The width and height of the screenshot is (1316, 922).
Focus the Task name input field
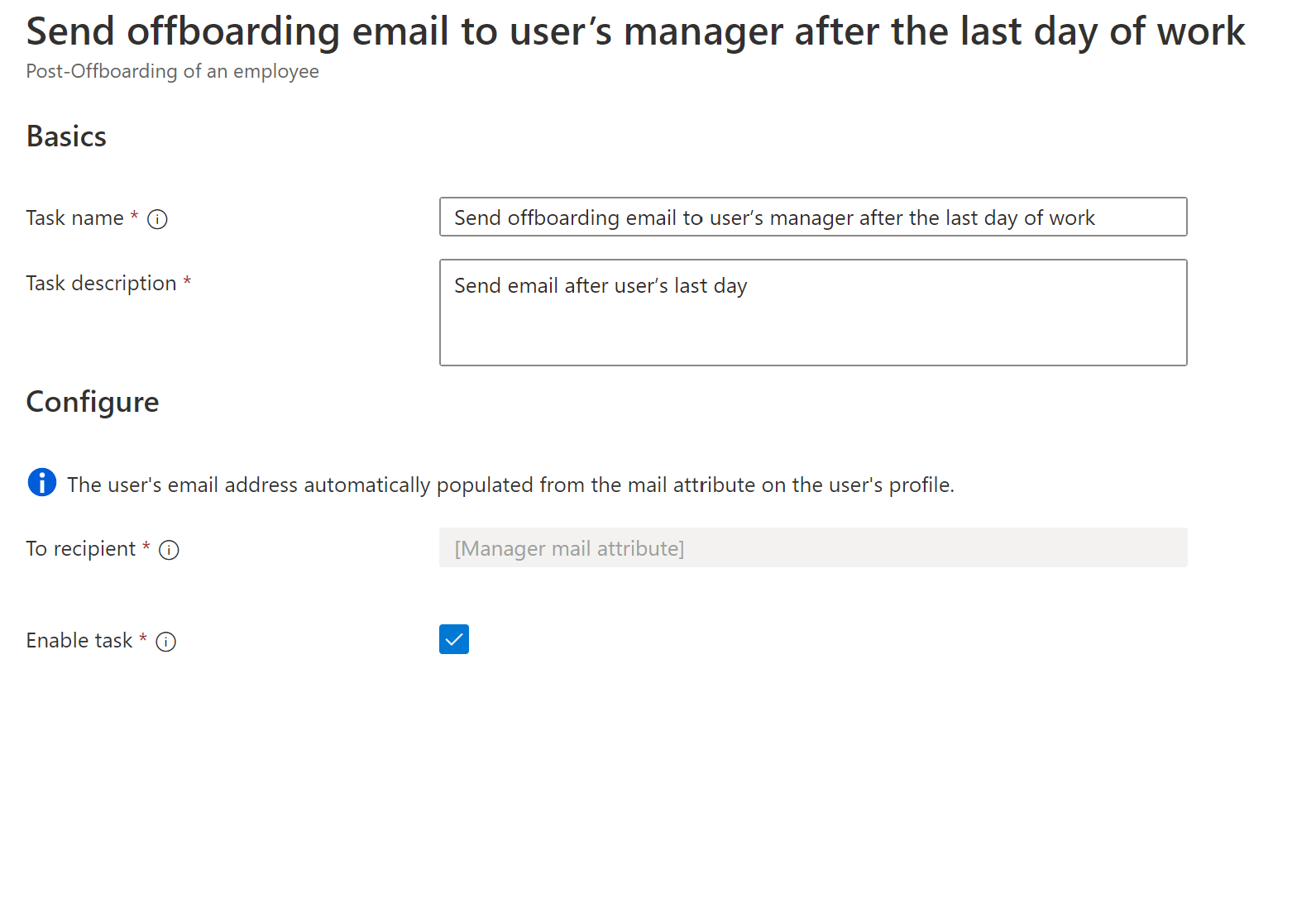pos(812,217)
